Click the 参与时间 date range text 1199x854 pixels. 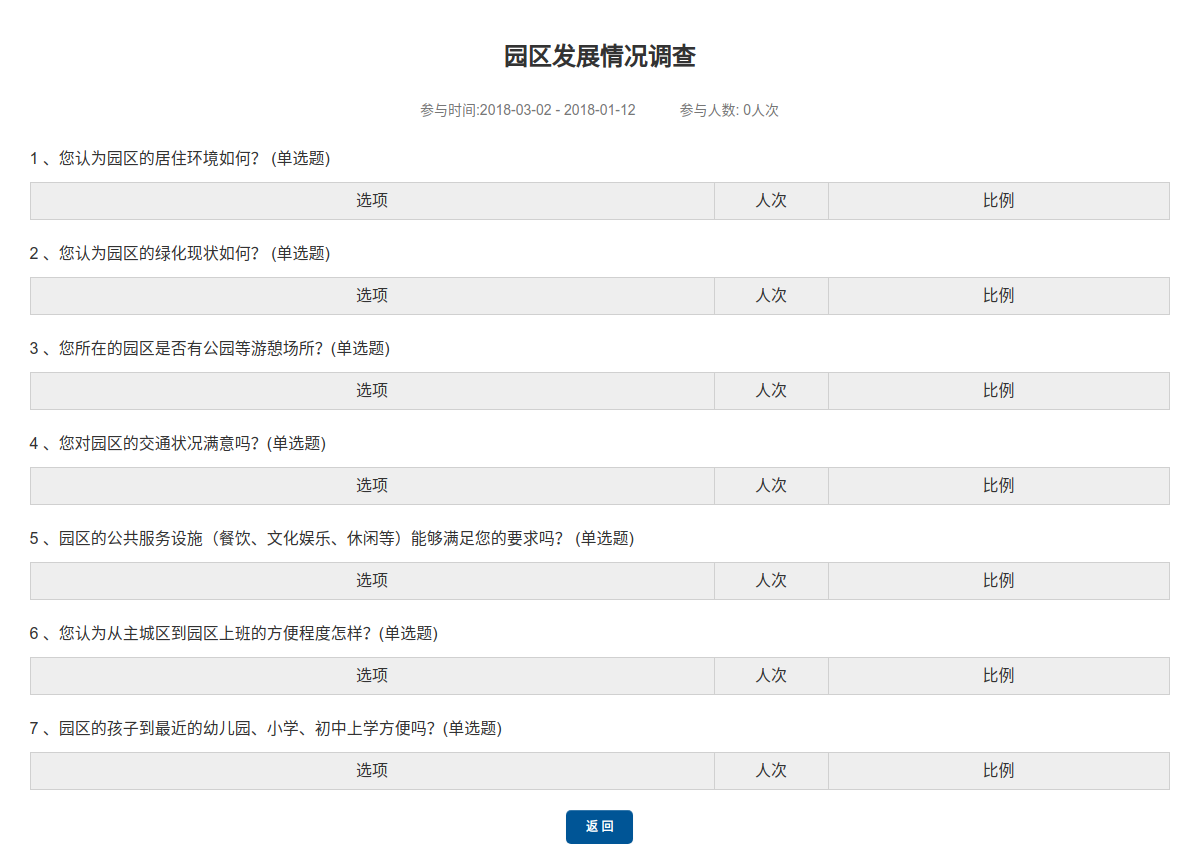(x=527, y=110)
